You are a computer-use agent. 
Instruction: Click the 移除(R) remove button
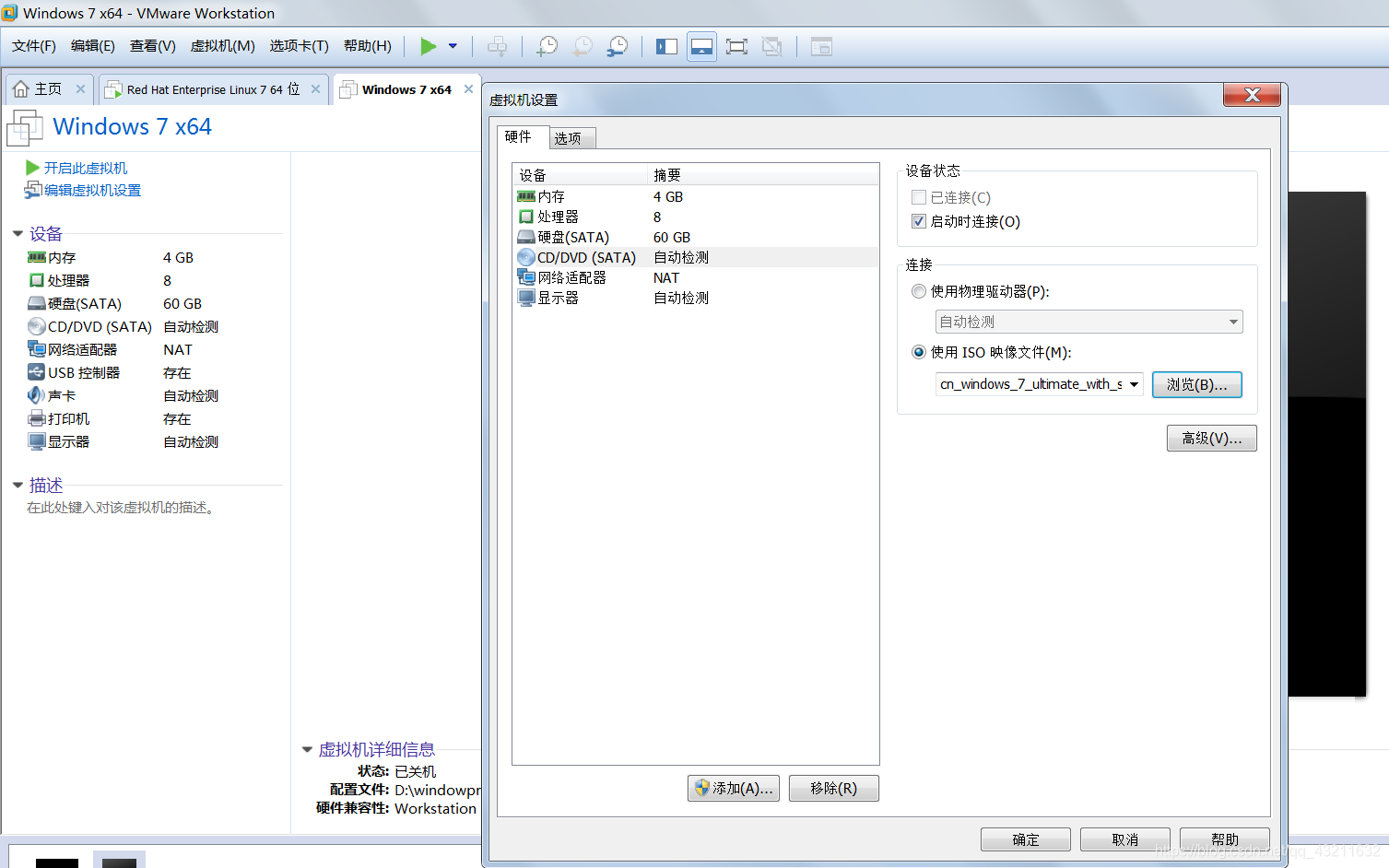click(833, 788)
